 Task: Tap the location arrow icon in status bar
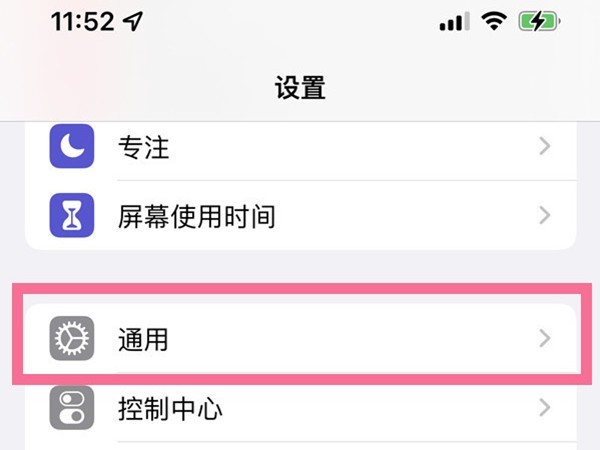point(133,23)
